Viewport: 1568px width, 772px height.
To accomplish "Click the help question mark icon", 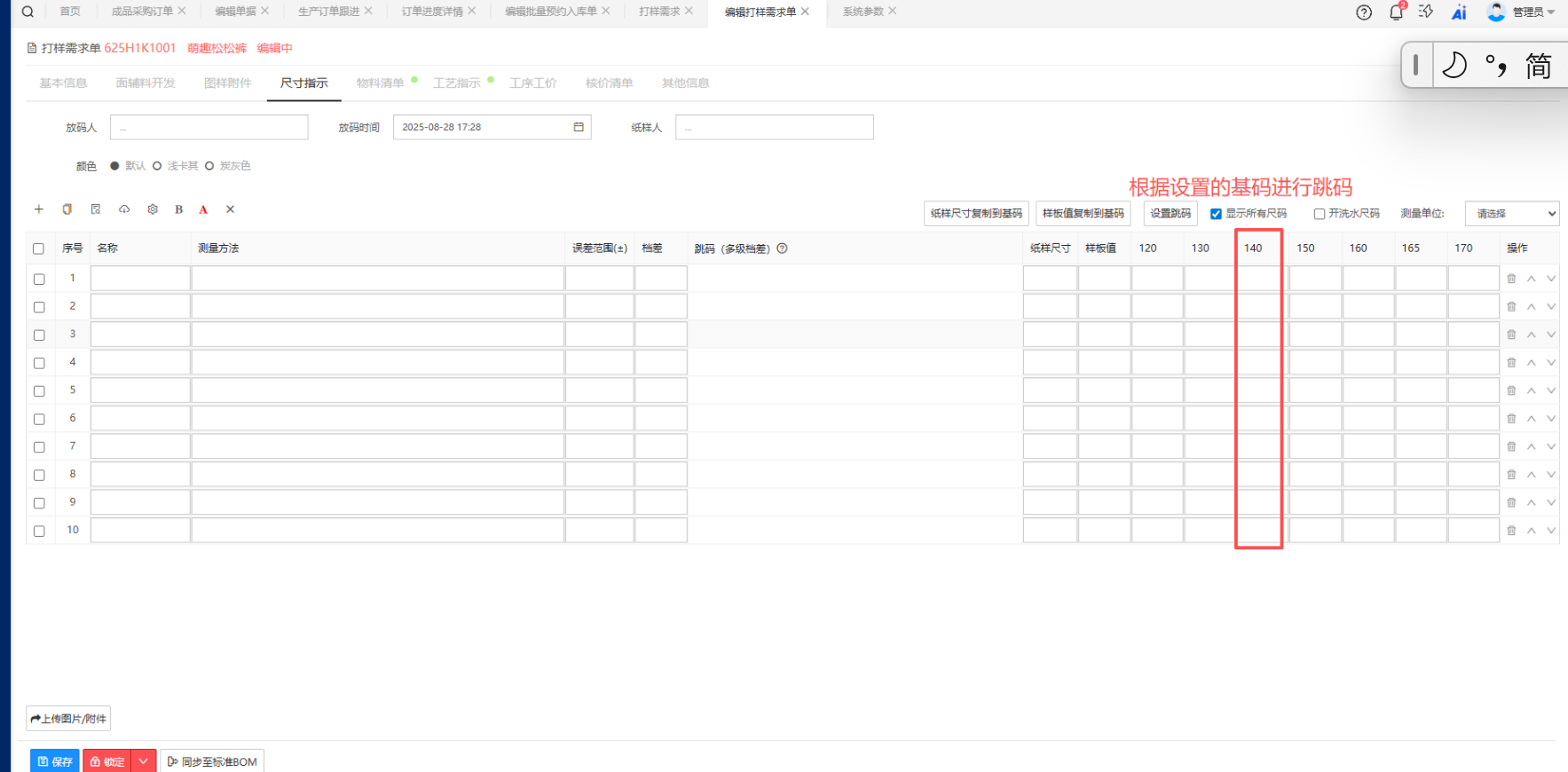I will pyautogui.click(x=1364, y=12).
